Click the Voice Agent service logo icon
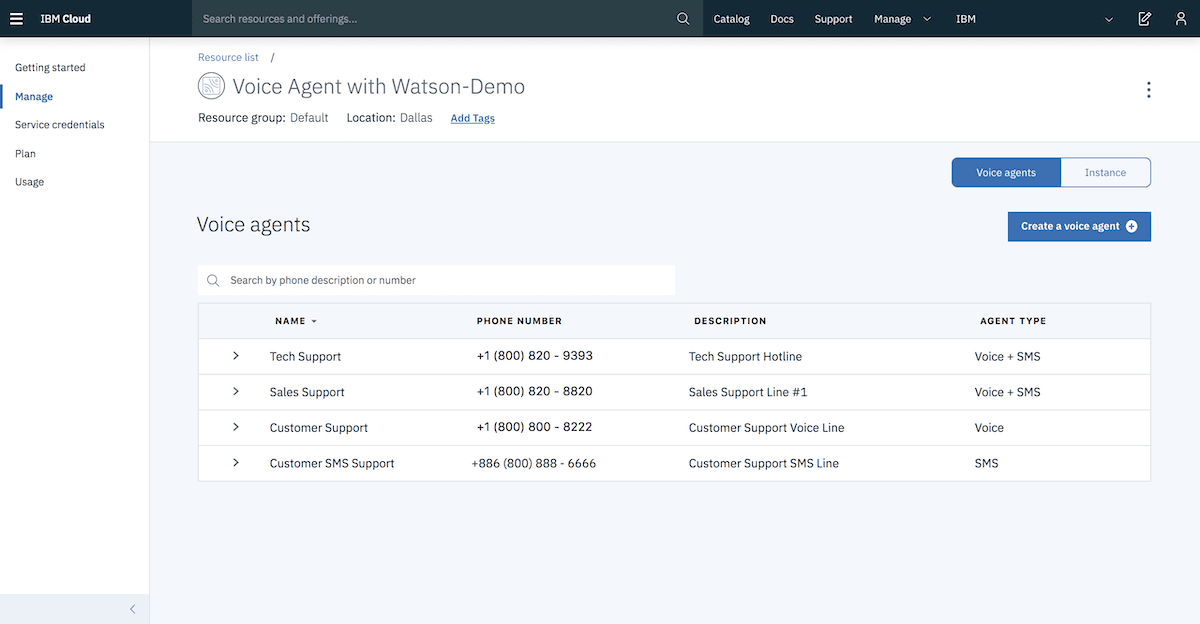Screen dimensions: 1200x624 click(x=211, y=87)
